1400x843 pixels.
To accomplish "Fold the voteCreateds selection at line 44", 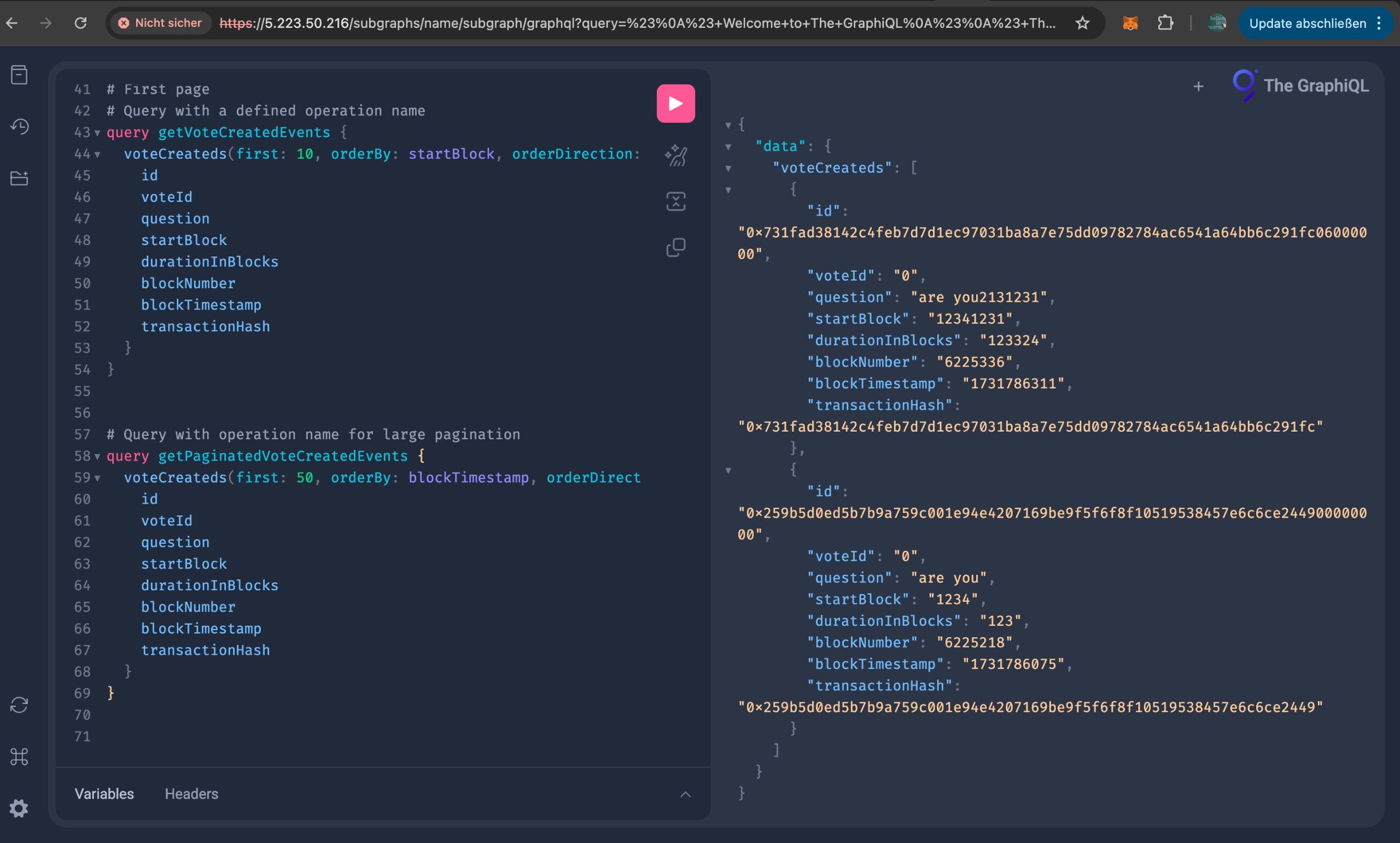I will 97,154.
